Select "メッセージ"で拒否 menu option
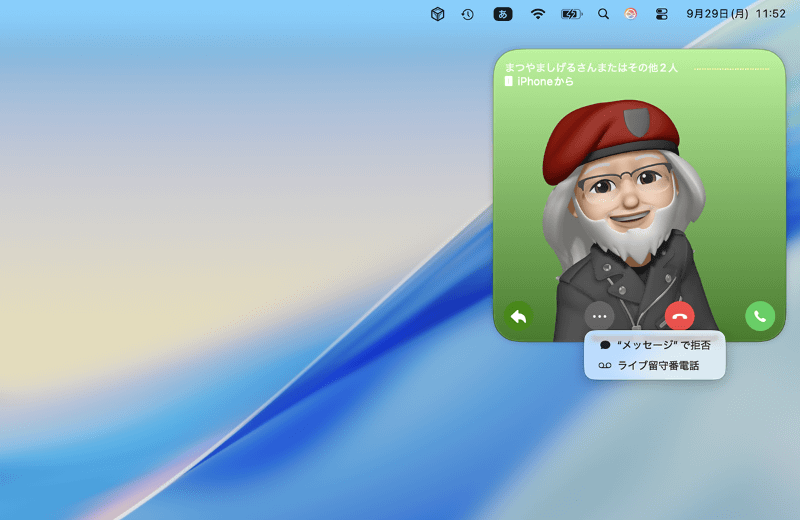Viewport: 800px width, 520px height. (655, 345)
